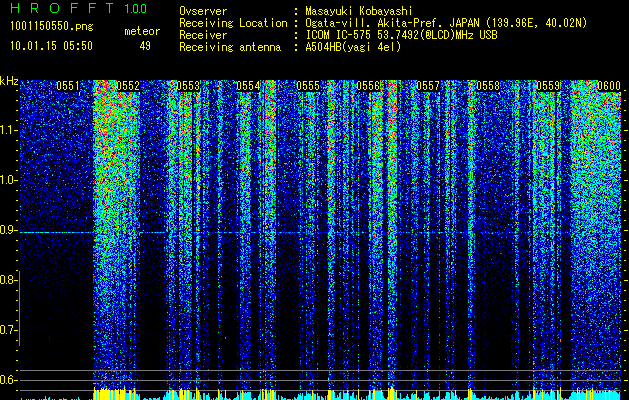Click the 0555 time marker
Viewport: 629px width, 400px height.
pyautogui.click(x=308, y=86)
